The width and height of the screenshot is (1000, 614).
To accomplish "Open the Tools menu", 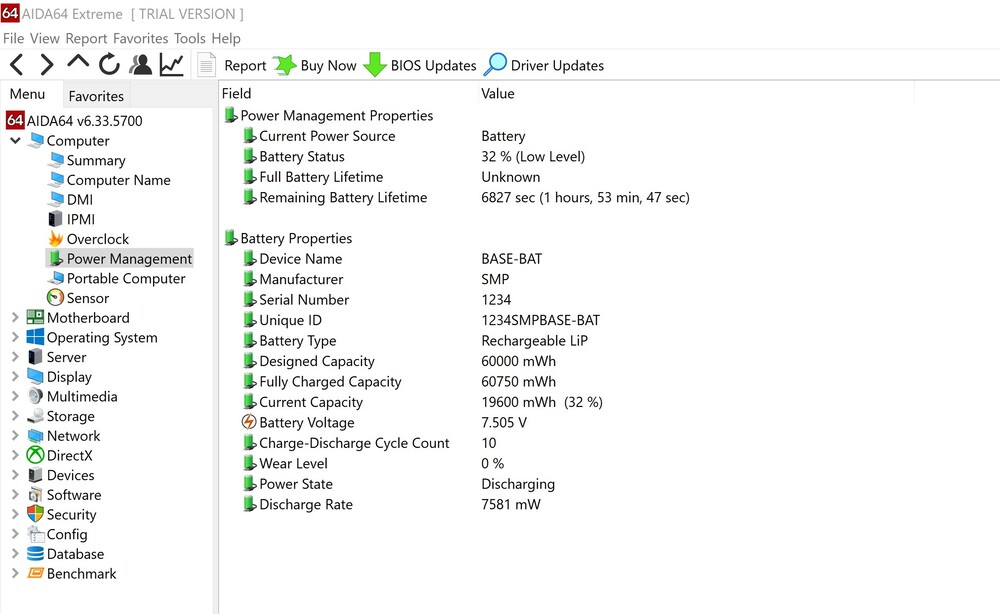I will click(x=189, y=38).
